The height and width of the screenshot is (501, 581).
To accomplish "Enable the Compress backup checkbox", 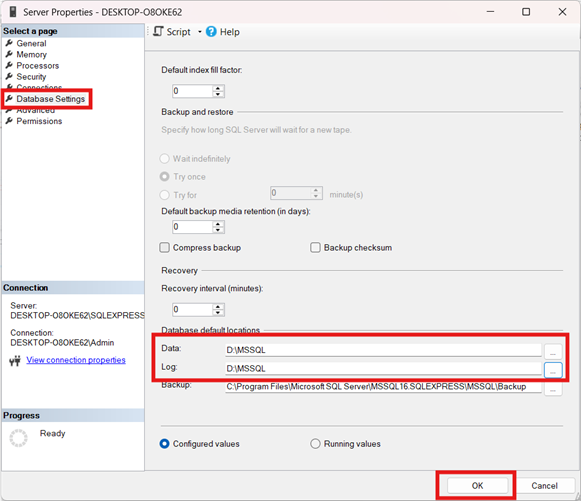I will pyautogui.click(x=165, y=247).
